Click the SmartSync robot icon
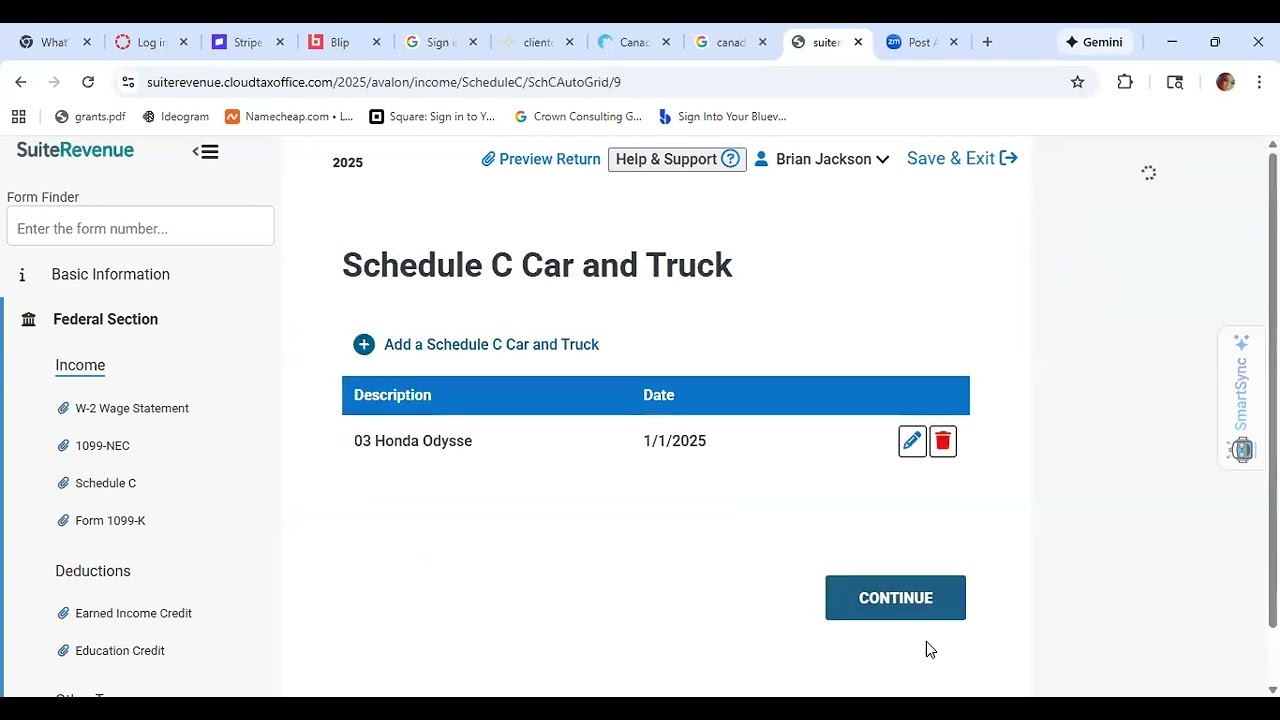This screenshot has width=1280, height=720. click(1241, 450)
